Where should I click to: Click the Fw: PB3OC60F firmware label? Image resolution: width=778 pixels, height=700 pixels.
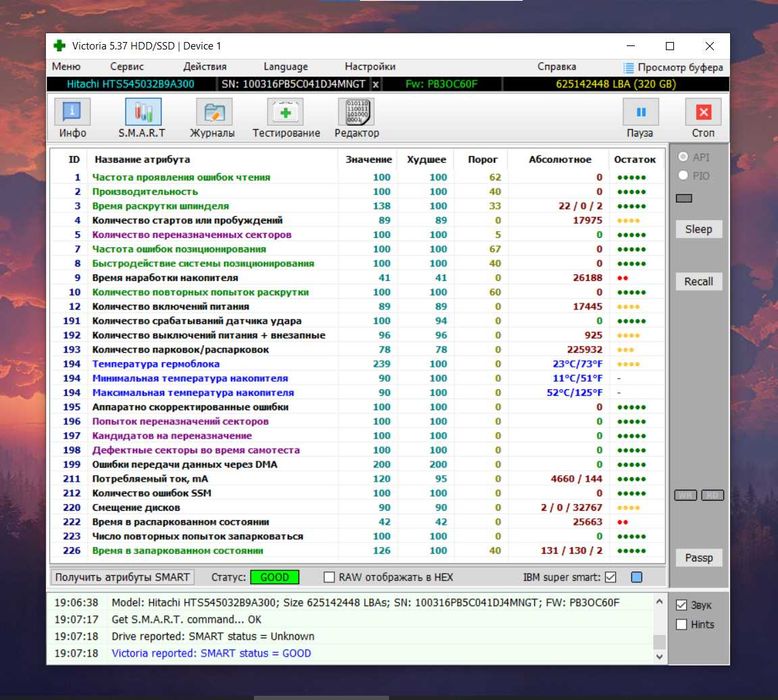[x=442, y=84]
